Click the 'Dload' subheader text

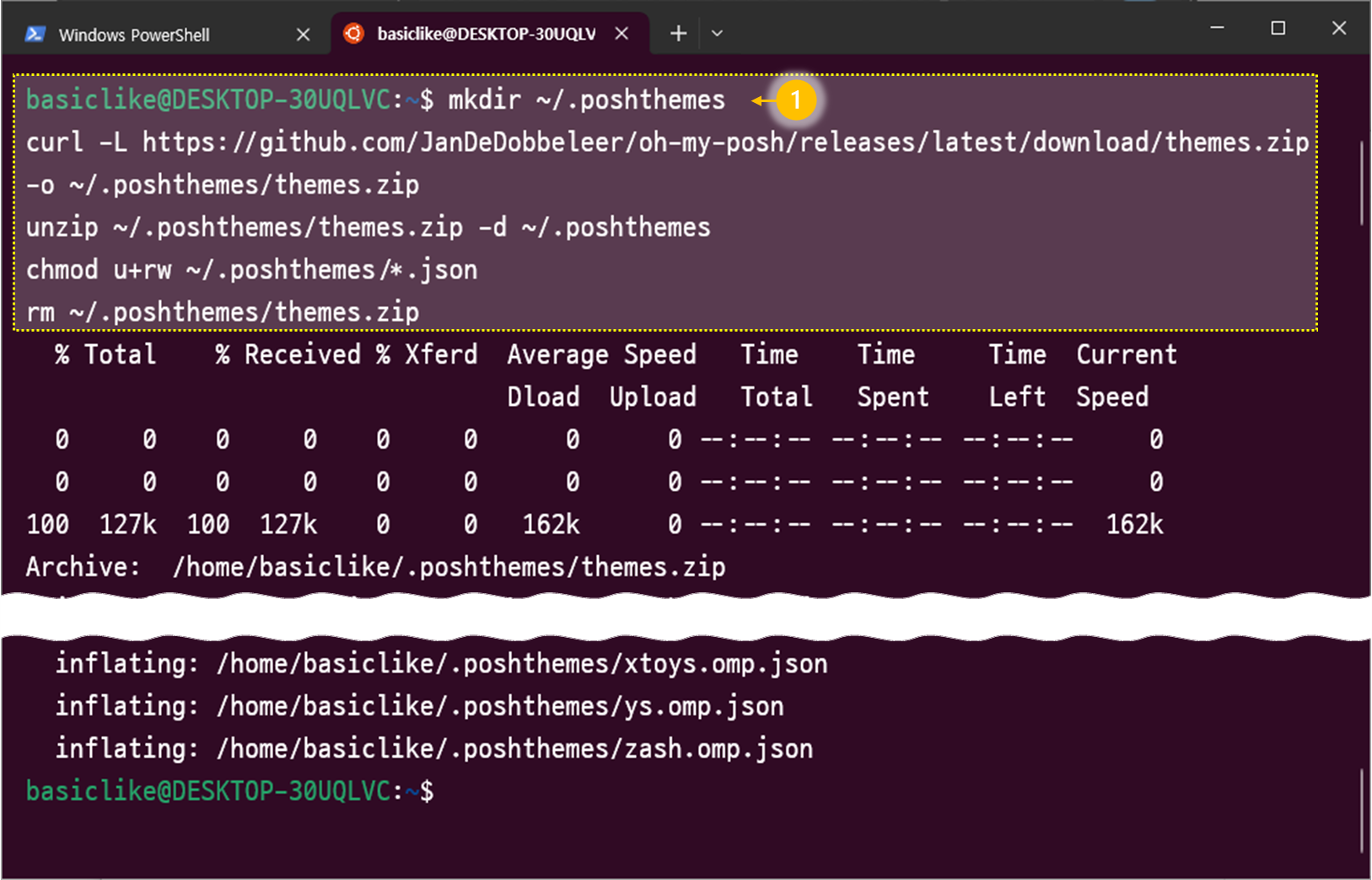point(543,397)
